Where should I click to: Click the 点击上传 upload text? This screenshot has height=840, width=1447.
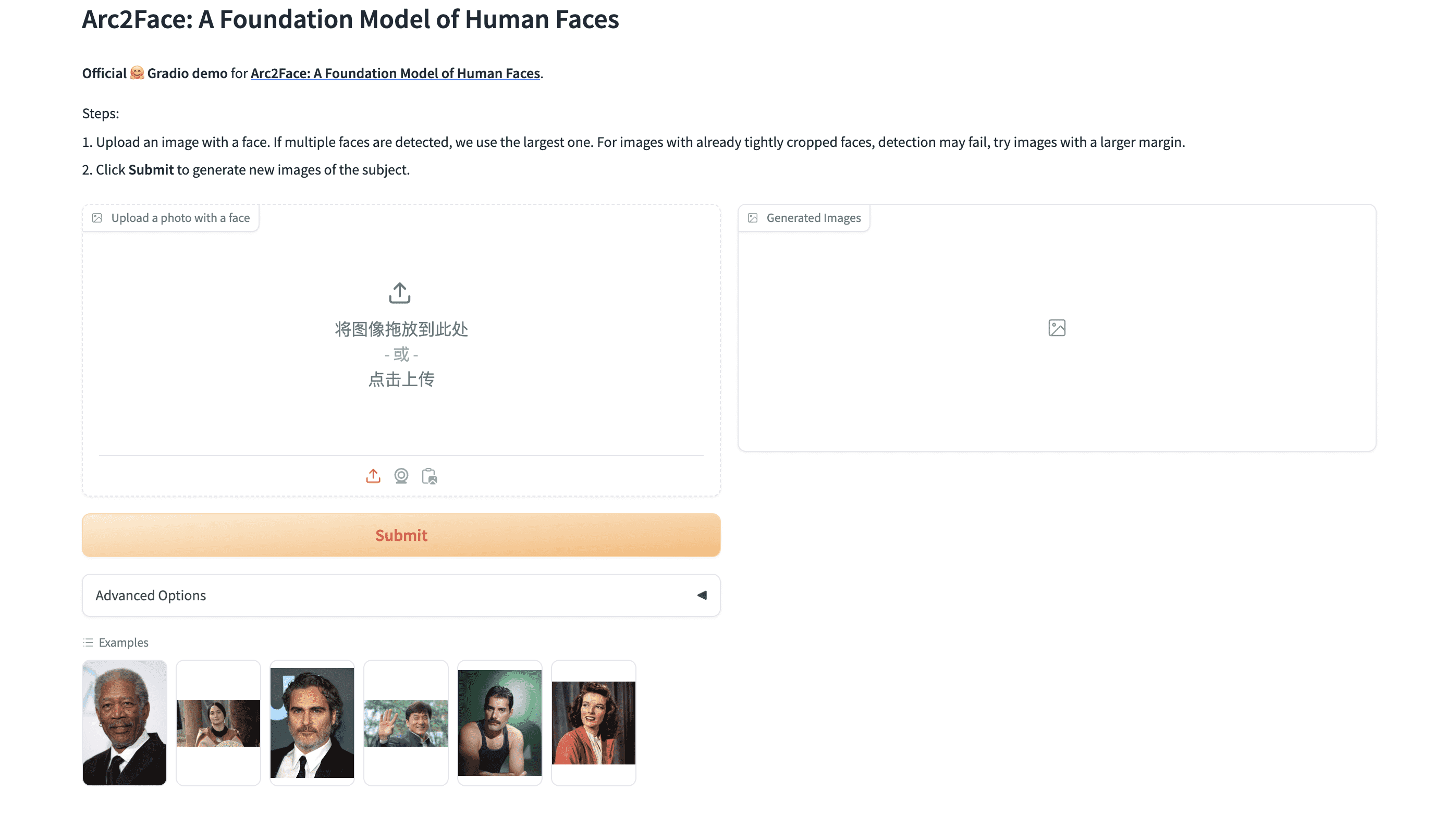coord(401,379)
